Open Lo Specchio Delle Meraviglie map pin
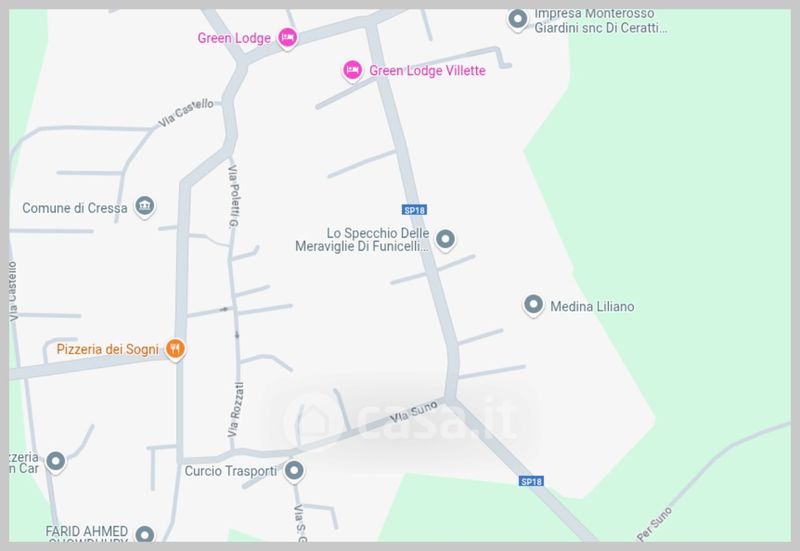Viewport: 800px width, 551px height. point(445,239)
